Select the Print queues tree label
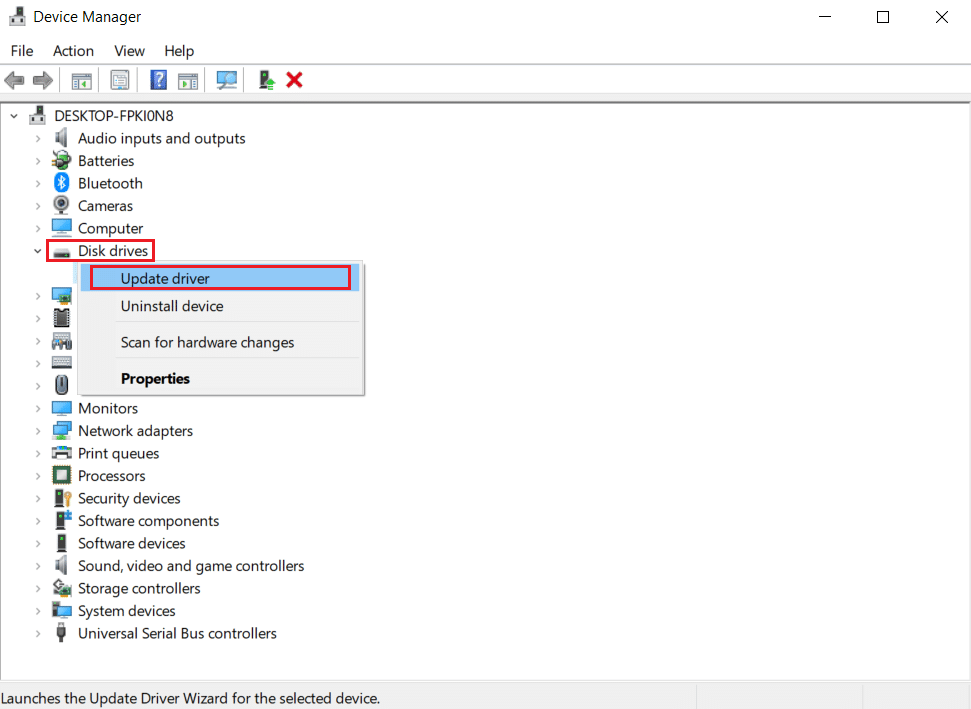971x709 pixels. click(x=118, y=453)
